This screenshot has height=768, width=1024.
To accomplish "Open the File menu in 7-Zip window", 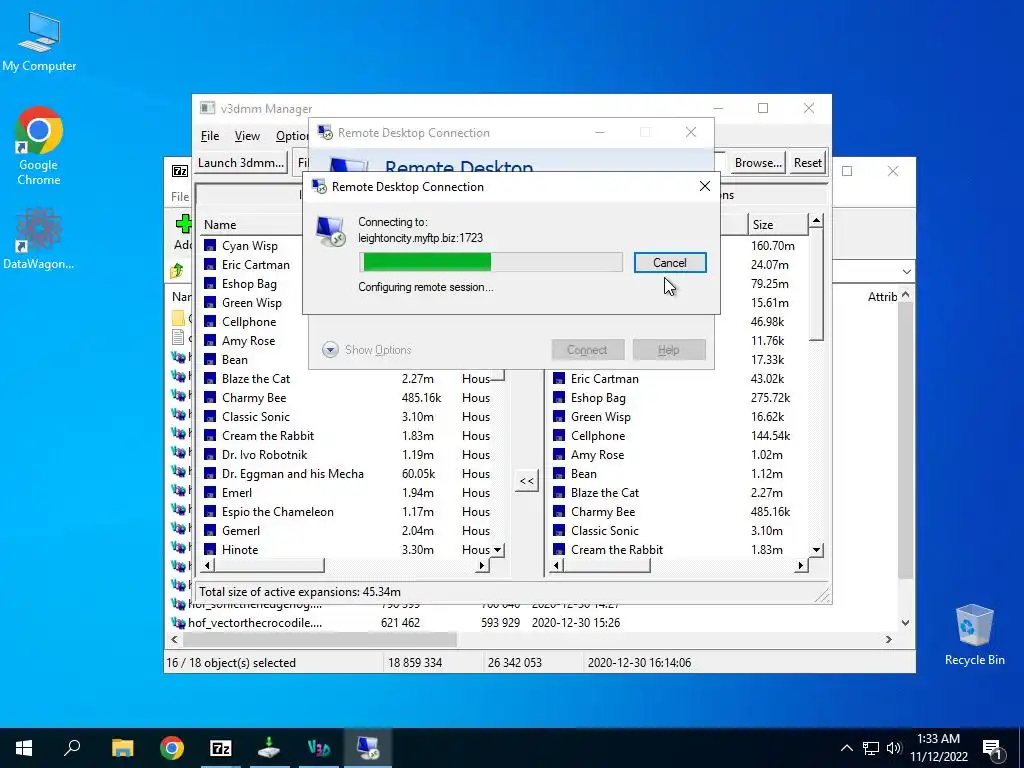I will point(180,197).
